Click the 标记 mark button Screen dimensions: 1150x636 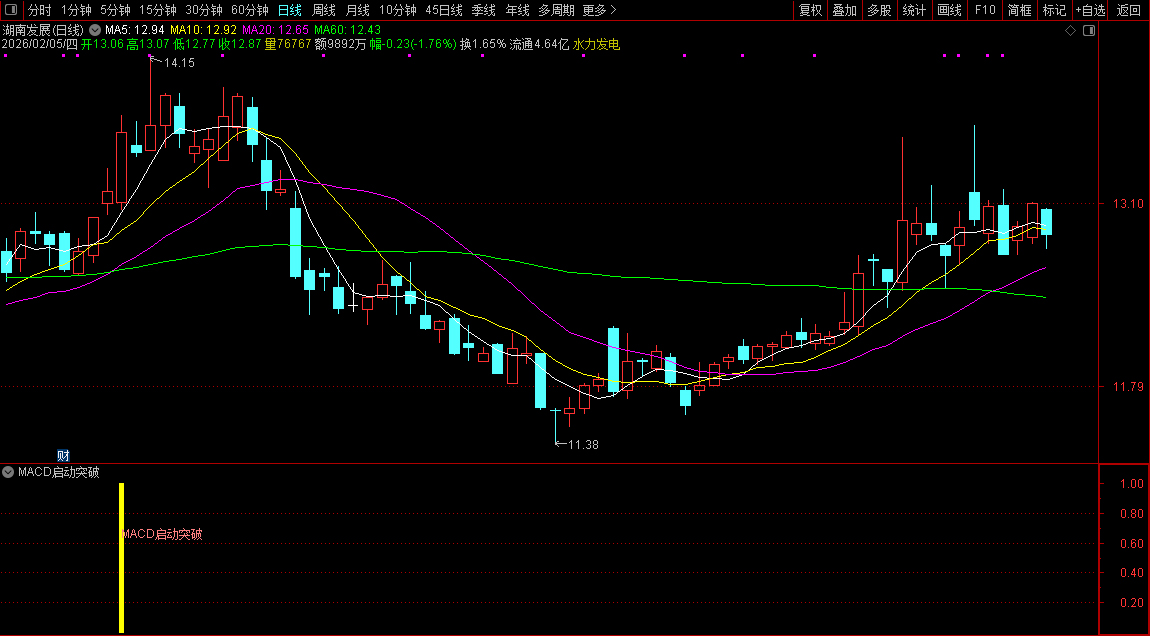[1054, 10]
